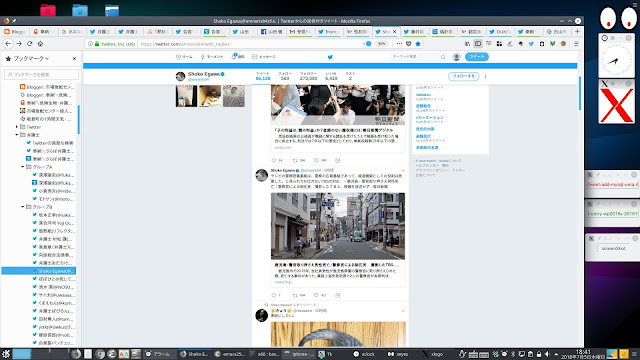Image resolution: width=640 pixels, height=360 pixels.
Task: Open the street photo link card
Action: 338,239
